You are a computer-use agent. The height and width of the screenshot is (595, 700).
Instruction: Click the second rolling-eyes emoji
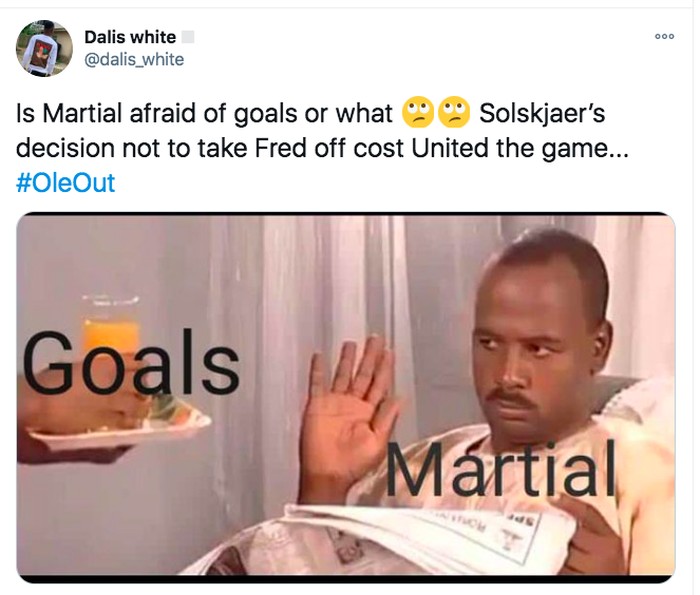pos(454,112)
